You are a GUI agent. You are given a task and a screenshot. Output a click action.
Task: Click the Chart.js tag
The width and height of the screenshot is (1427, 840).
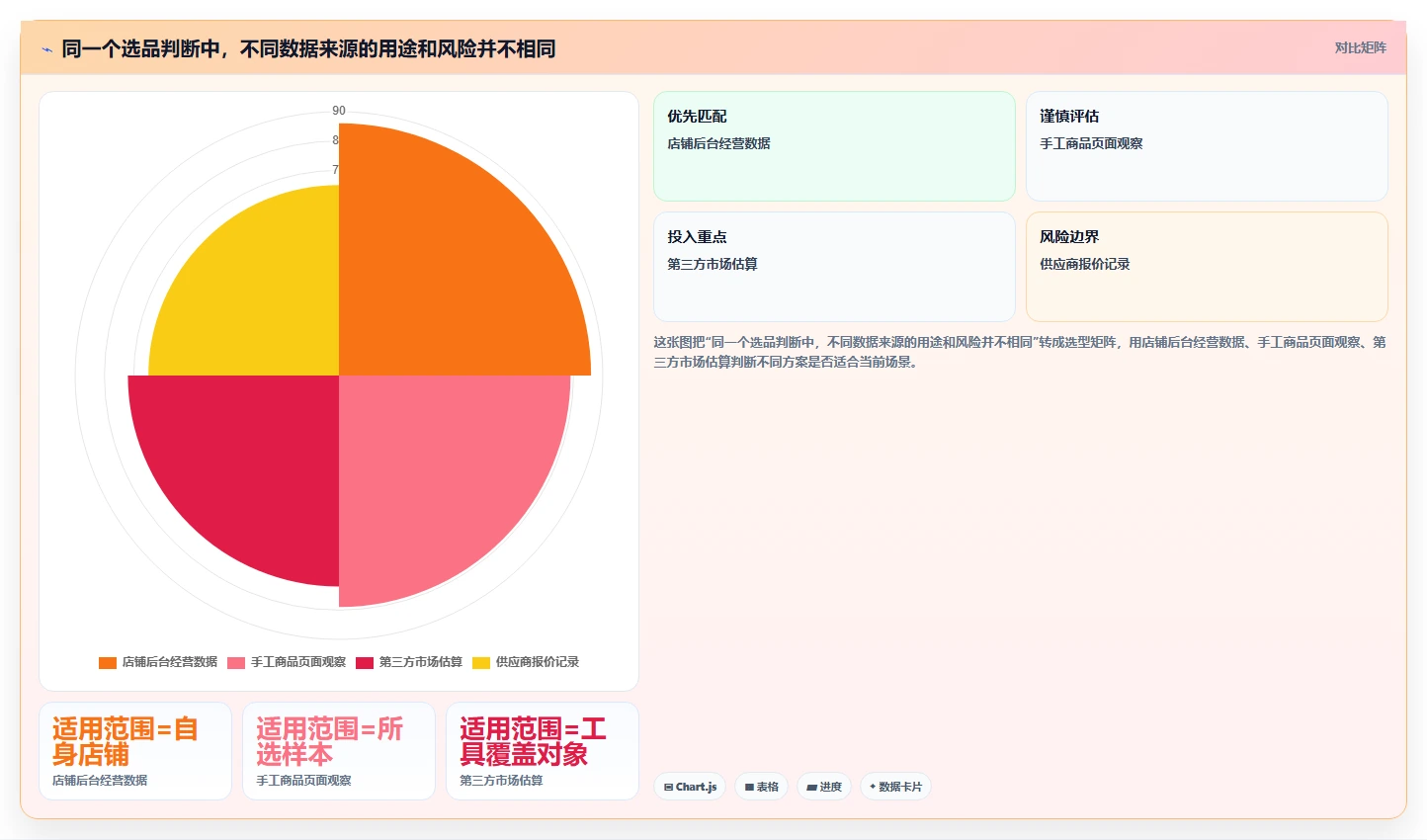pyautogui.click(x=690, y=787)
